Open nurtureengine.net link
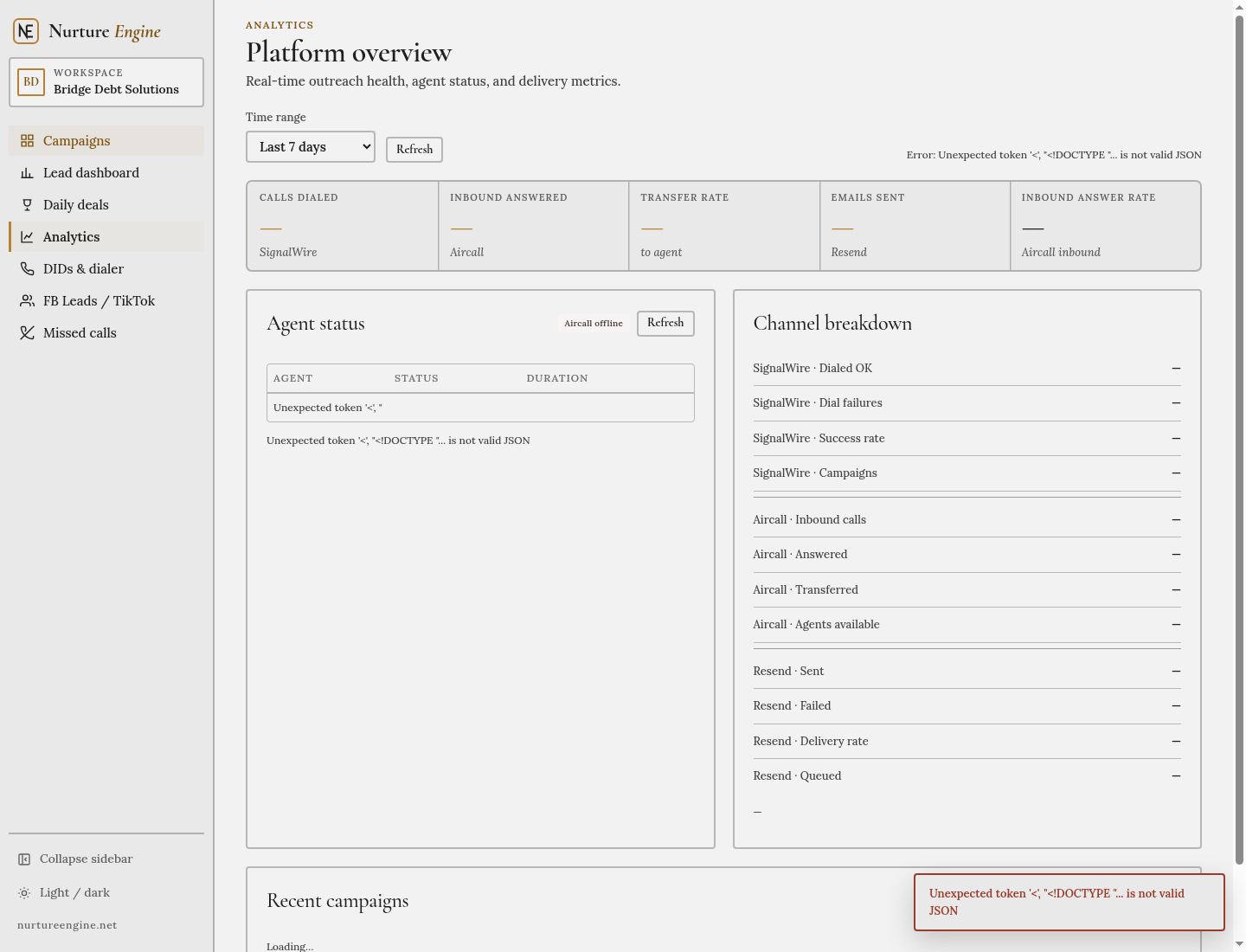 (67, 925)
